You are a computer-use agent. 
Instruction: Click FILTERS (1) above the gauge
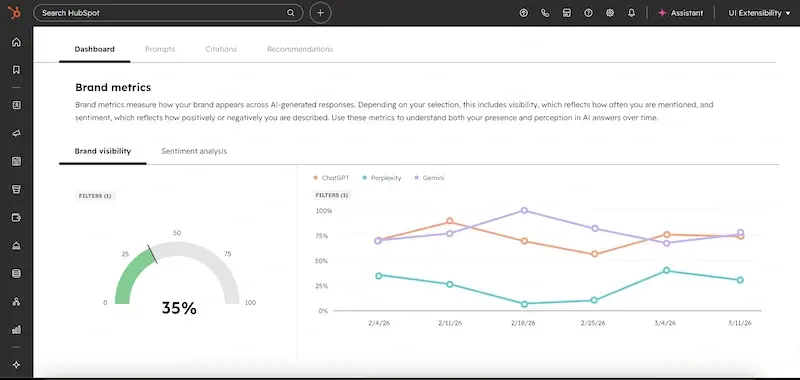95,196
